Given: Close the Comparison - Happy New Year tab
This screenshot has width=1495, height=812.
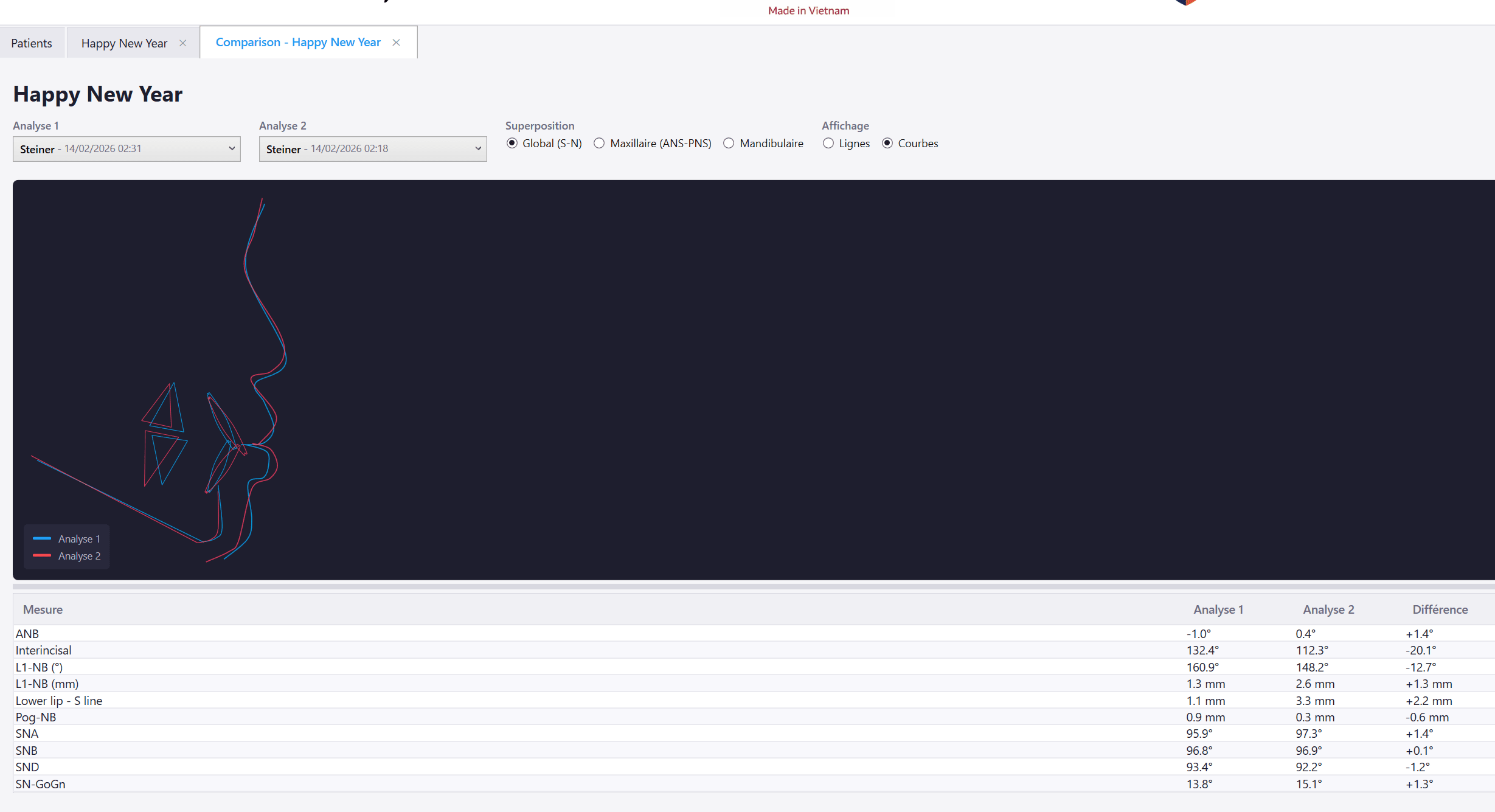Looking at the screenshot, I should 396,43.
